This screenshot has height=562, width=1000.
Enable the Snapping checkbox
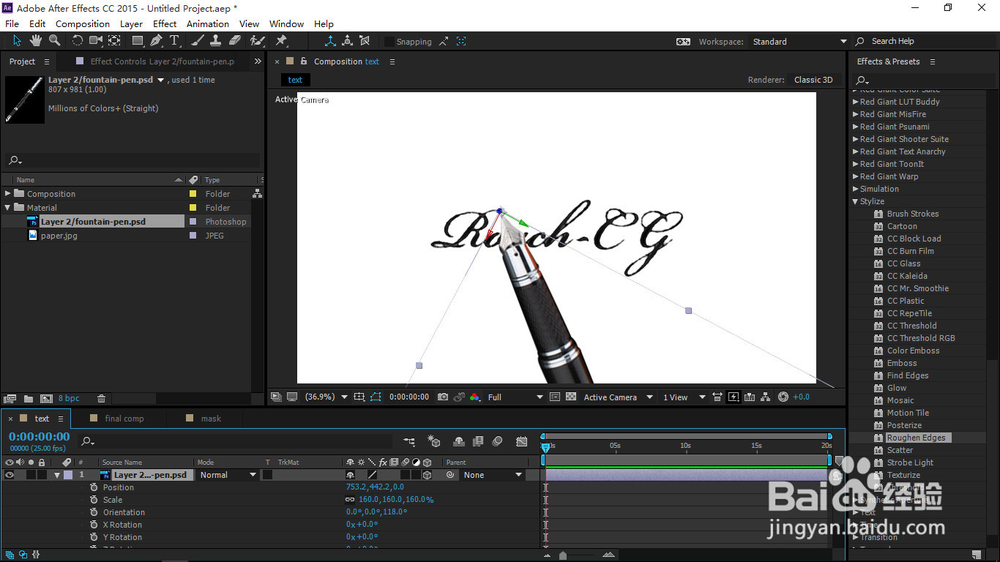pyautogui.click(x=388, y=41)
